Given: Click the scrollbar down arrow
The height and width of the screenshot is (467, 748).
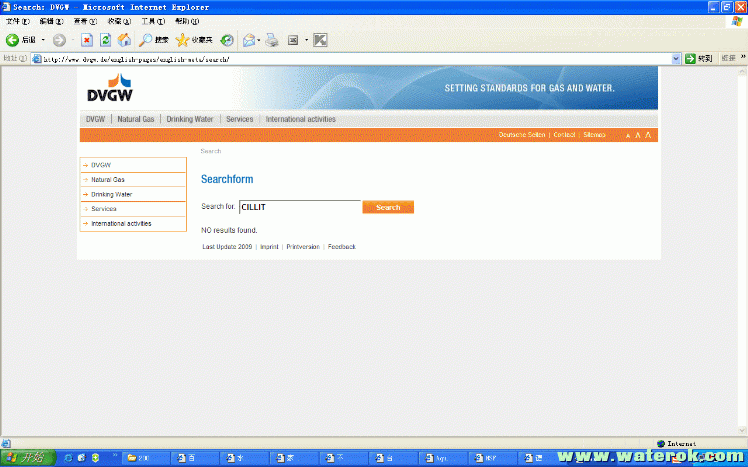Looking at the screenshot, I should click(x=742, y=430).
